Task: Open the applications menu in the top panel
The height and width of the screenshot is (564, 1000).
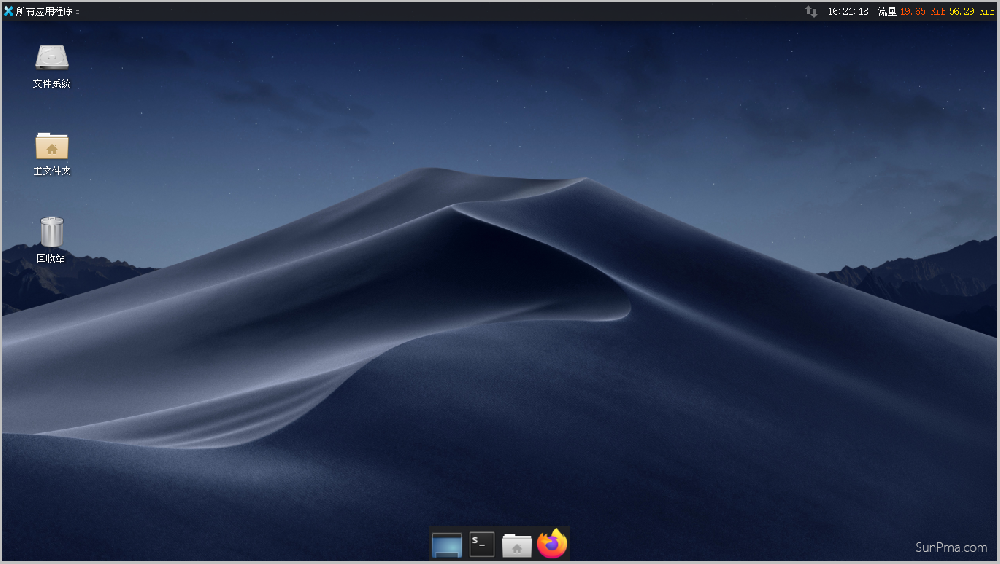Action: [41, 11]
